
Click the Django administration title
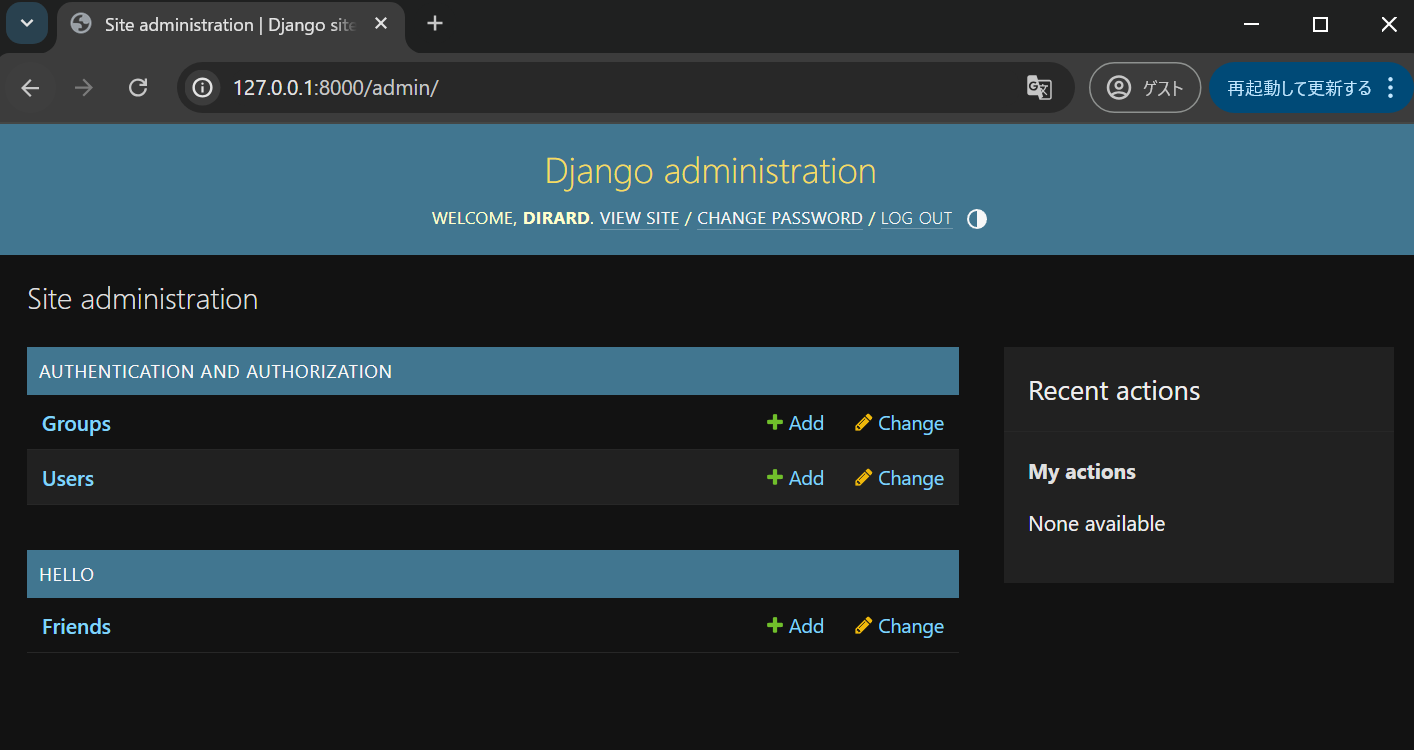pos(710,171)
